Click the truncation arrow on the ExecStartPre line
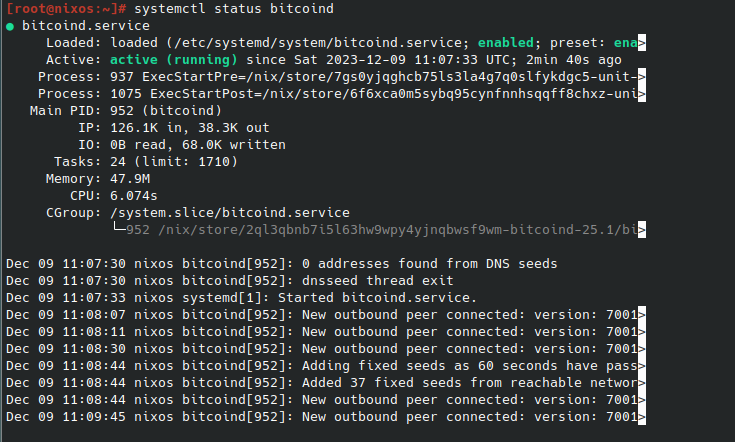 click(641, 76)
